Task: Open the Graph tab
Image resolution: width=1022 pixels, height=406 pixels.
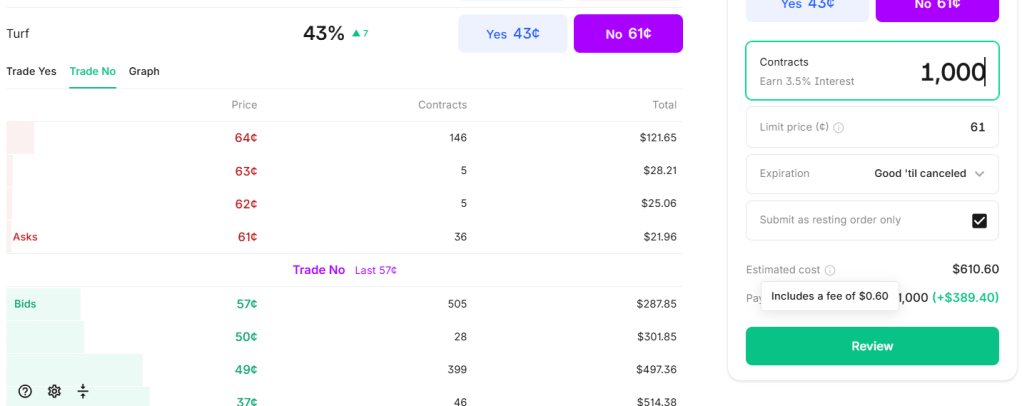Action: pos(144,71)
